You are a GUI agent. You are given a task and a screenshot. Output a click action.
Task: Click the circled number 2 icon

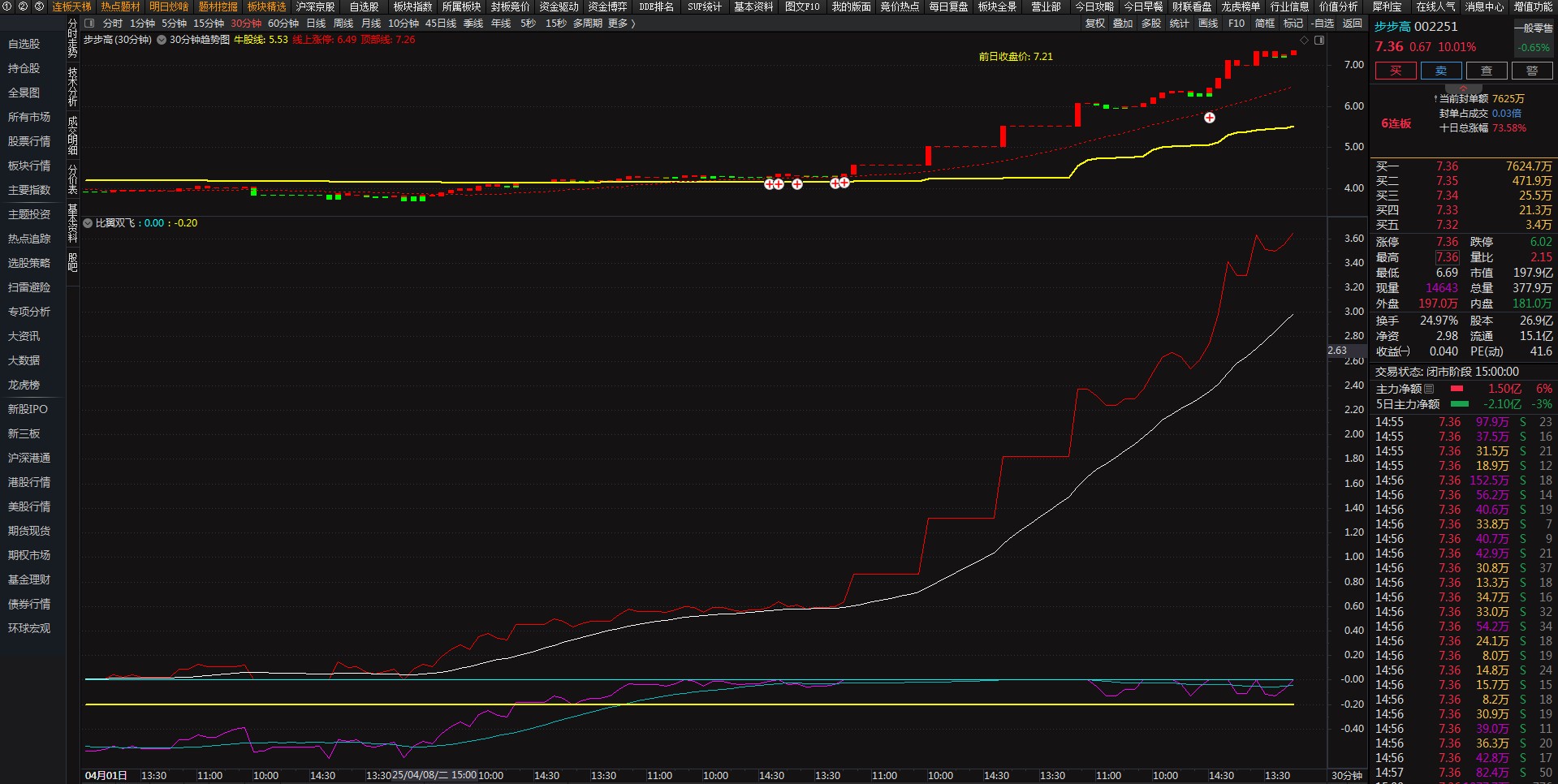pos(23,6)
